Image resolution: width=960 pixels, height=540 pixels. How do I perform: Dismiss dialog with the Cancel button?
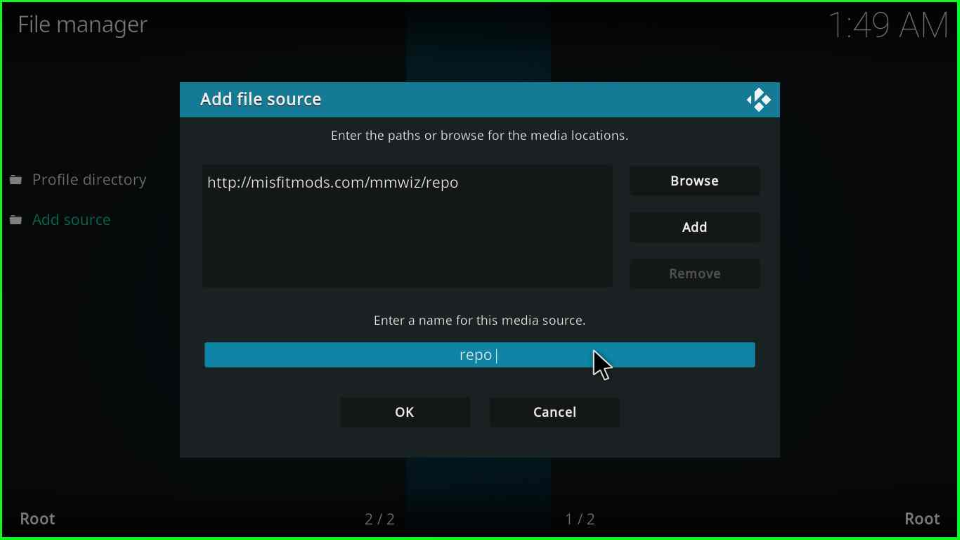(x=555, y=412)
